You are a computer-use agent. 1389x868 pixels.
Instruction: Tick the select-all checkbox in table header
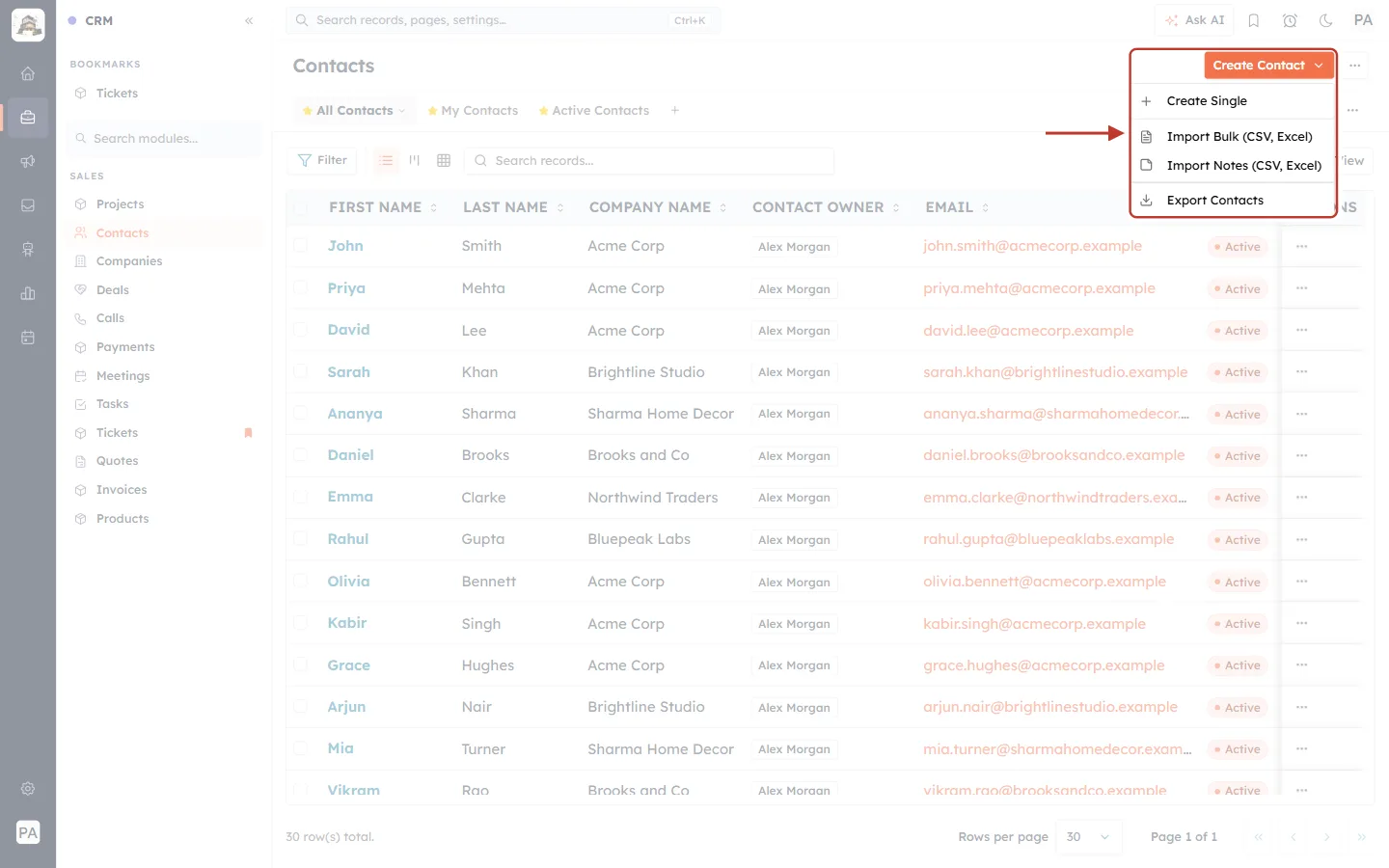[x=300, y=207]
